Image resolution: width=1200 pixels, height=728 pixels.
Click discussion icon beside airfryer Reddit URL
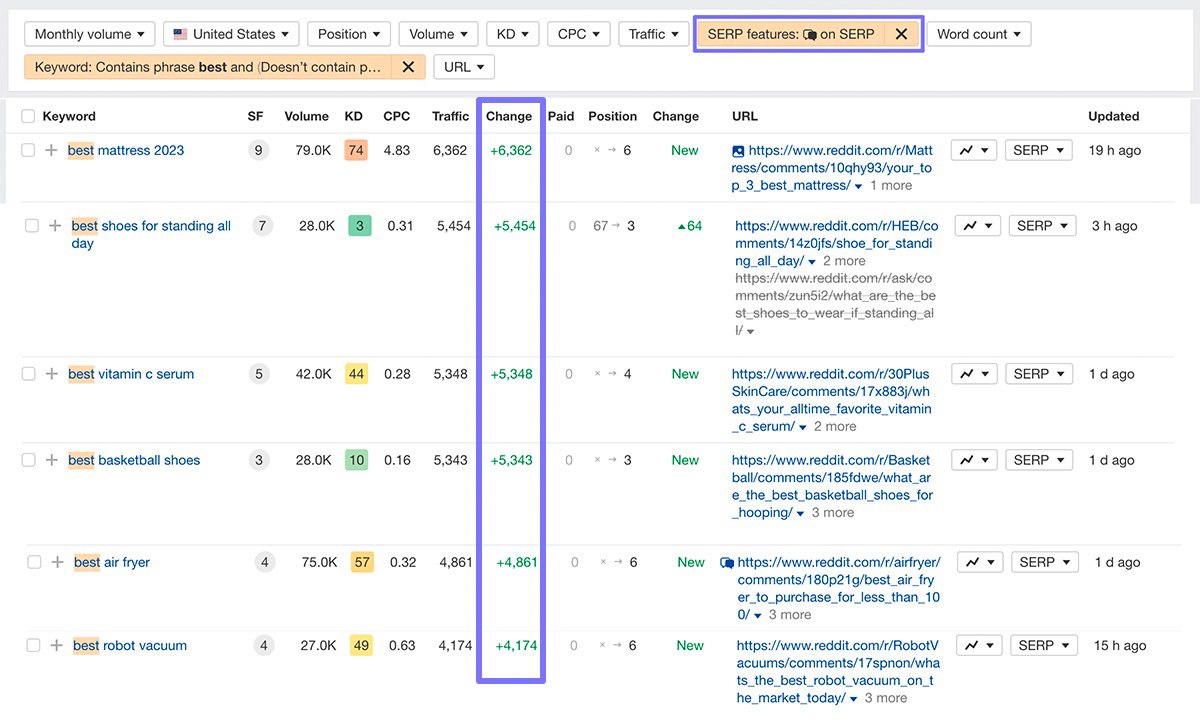(x=727, y=563)
